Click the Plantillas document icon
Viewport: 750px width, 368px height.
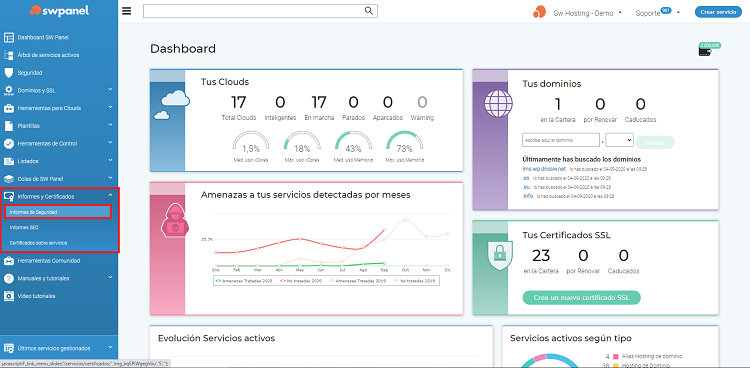[8, 126]
